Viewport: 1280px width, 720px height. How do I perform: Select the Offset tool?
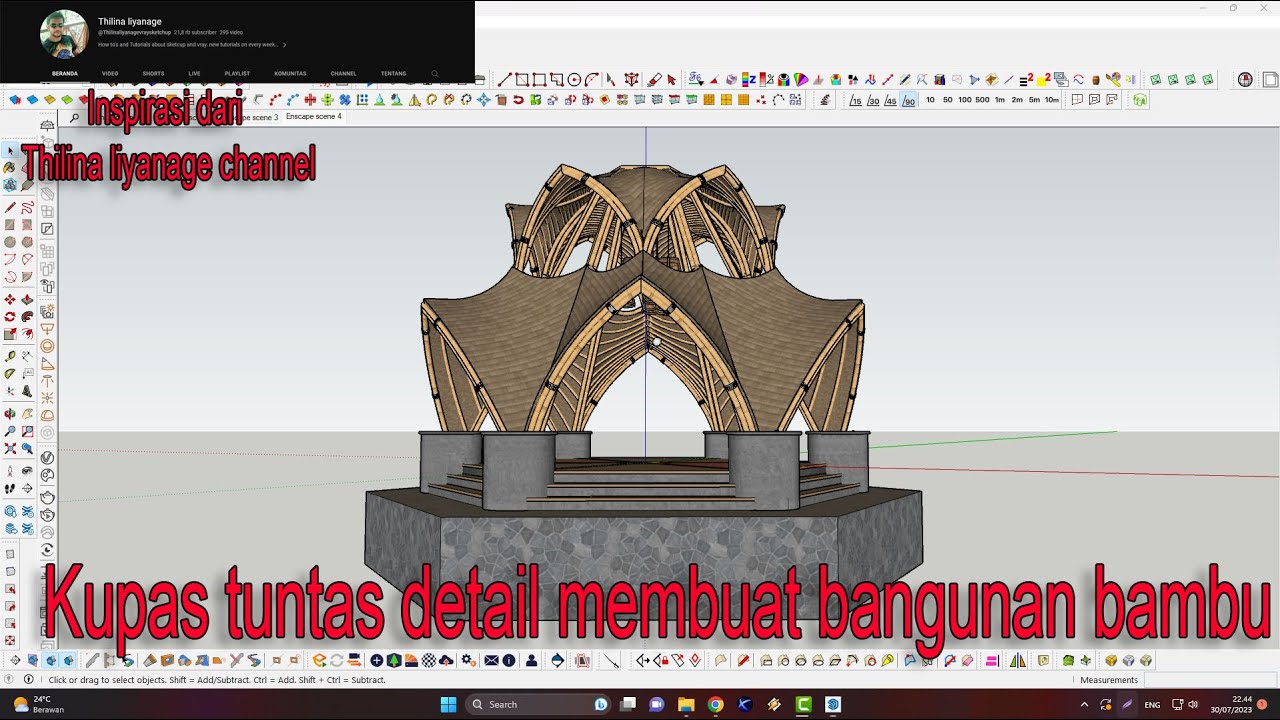click(x=27, y=333)
